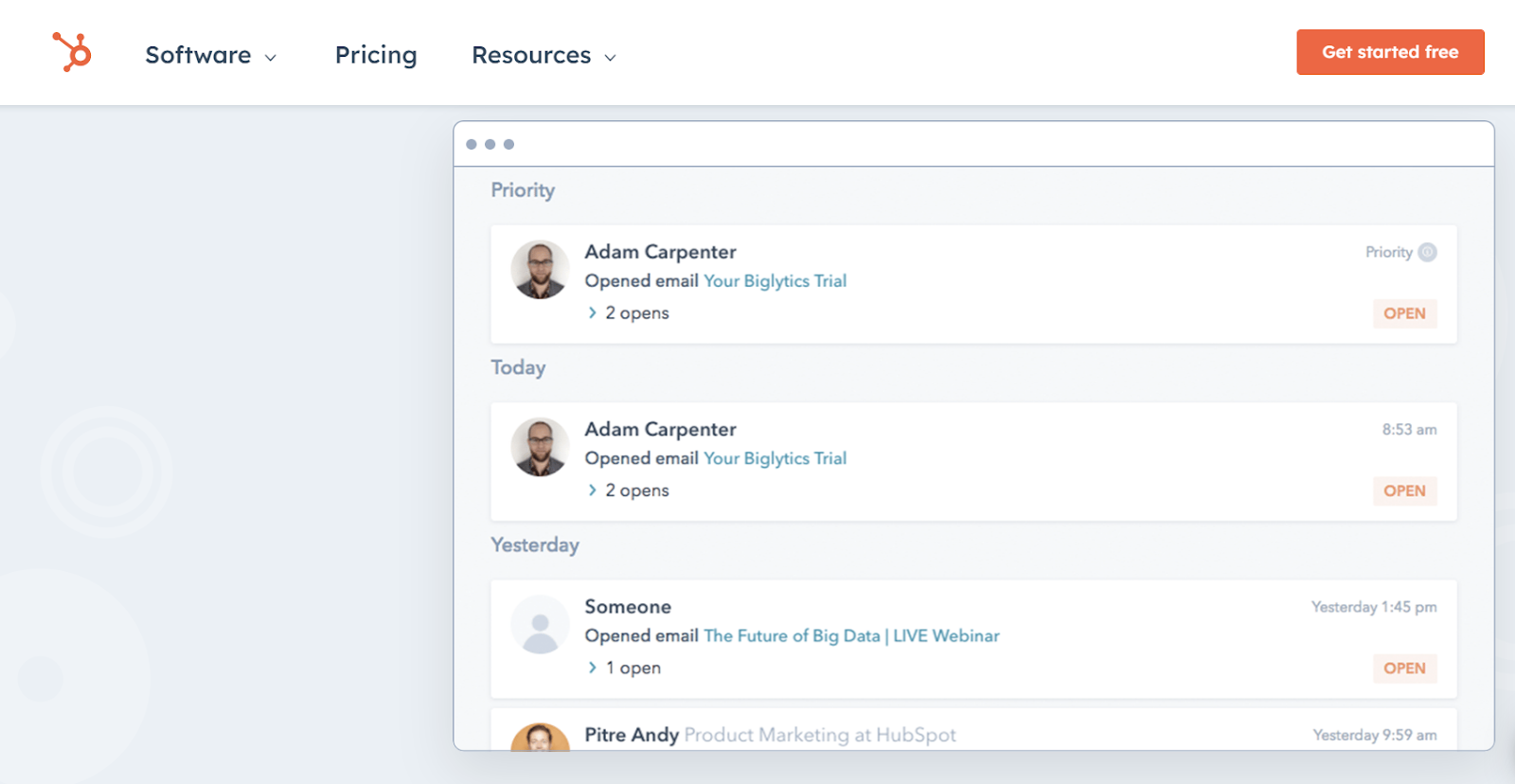Viewport: 1515px width, 784px height.
Task: Open Your Biglytics Trial link in the Today card
Action: coord(775,458)
